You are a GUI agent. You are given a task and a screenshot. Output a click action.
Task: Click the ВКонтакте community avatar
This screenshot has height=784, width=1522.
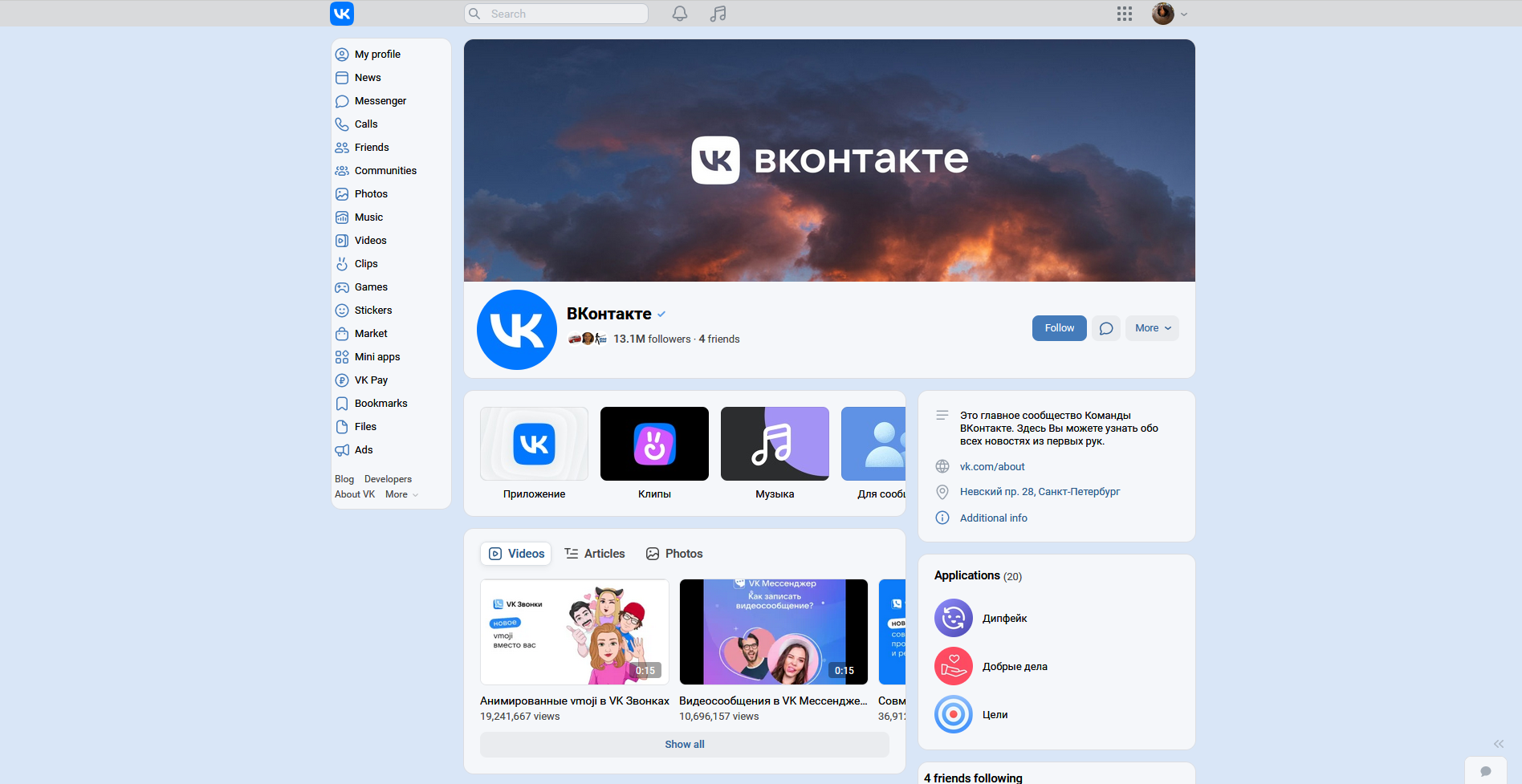tap(517, 330)
